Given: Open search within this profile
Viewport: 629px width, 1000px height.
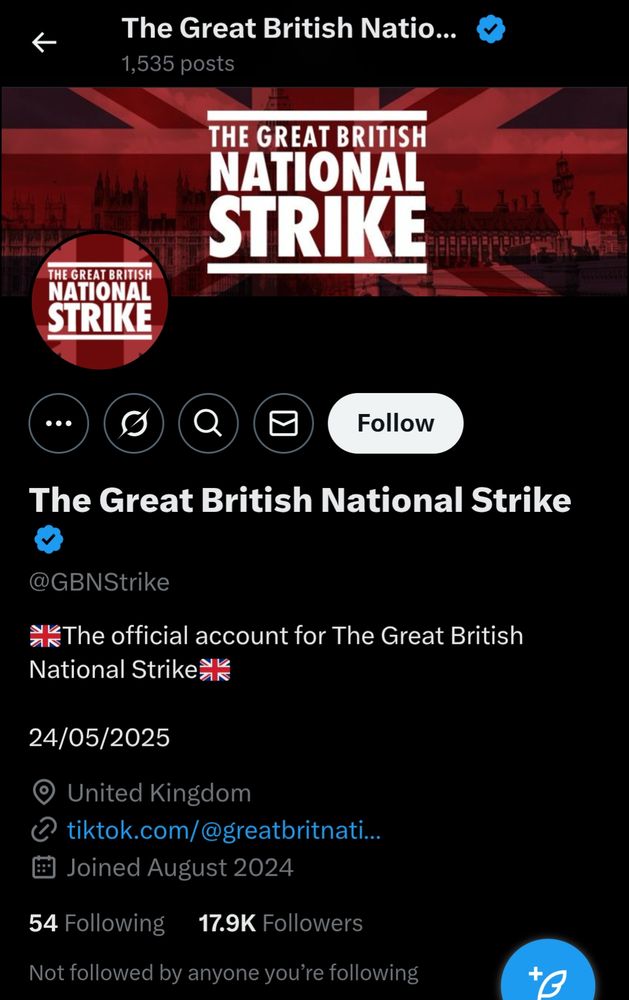Looking at the screenshot, I should tap(208, 423).
